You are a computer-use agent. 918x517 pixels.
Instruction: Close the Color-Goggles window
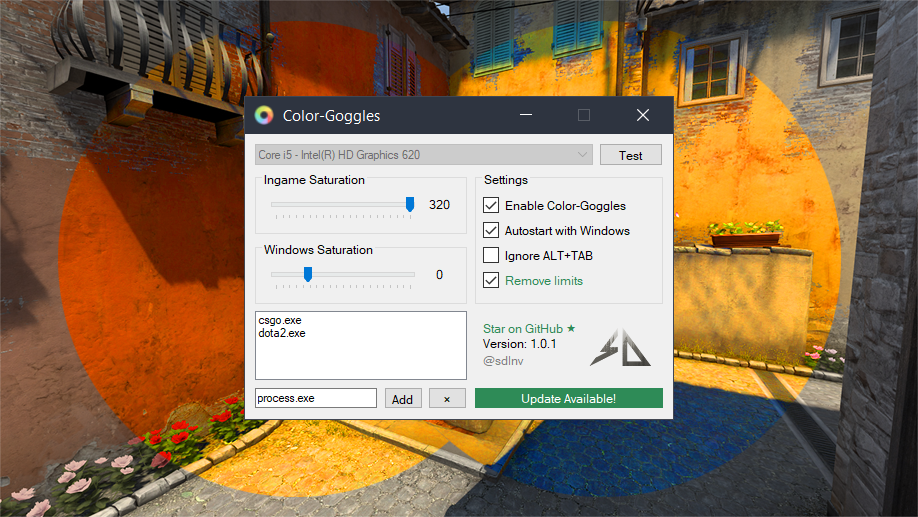tap(643, 115)
